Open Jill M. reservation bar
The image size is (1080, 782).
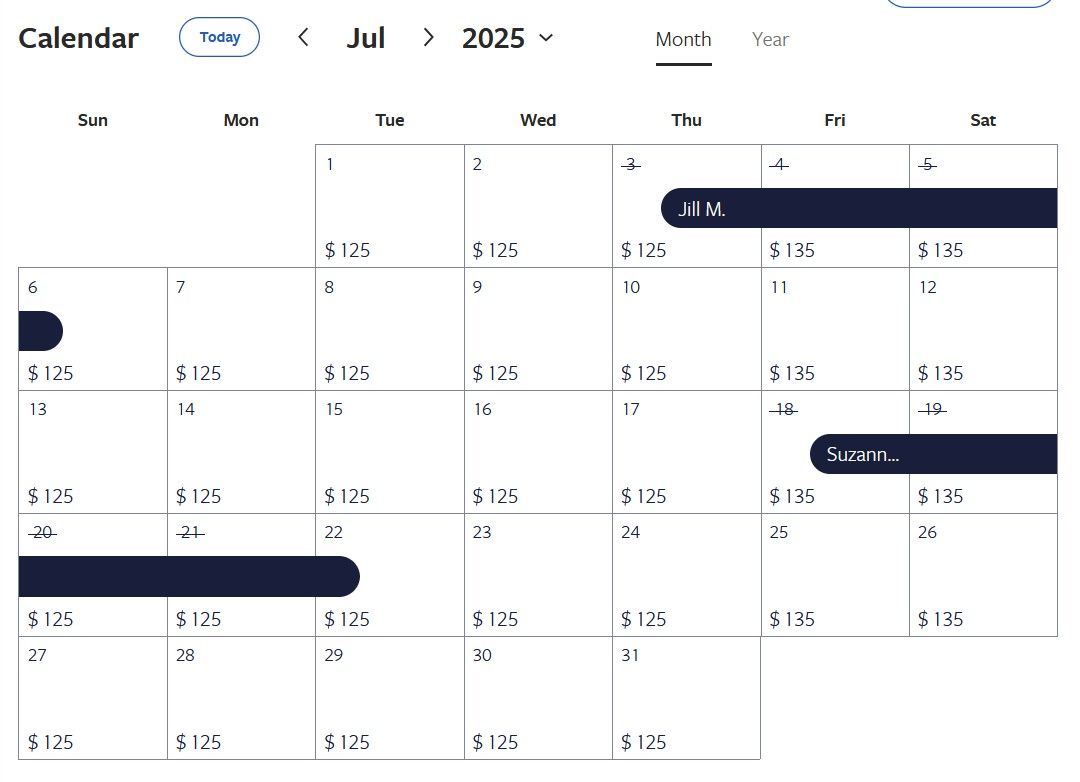[x=859, y=208]
